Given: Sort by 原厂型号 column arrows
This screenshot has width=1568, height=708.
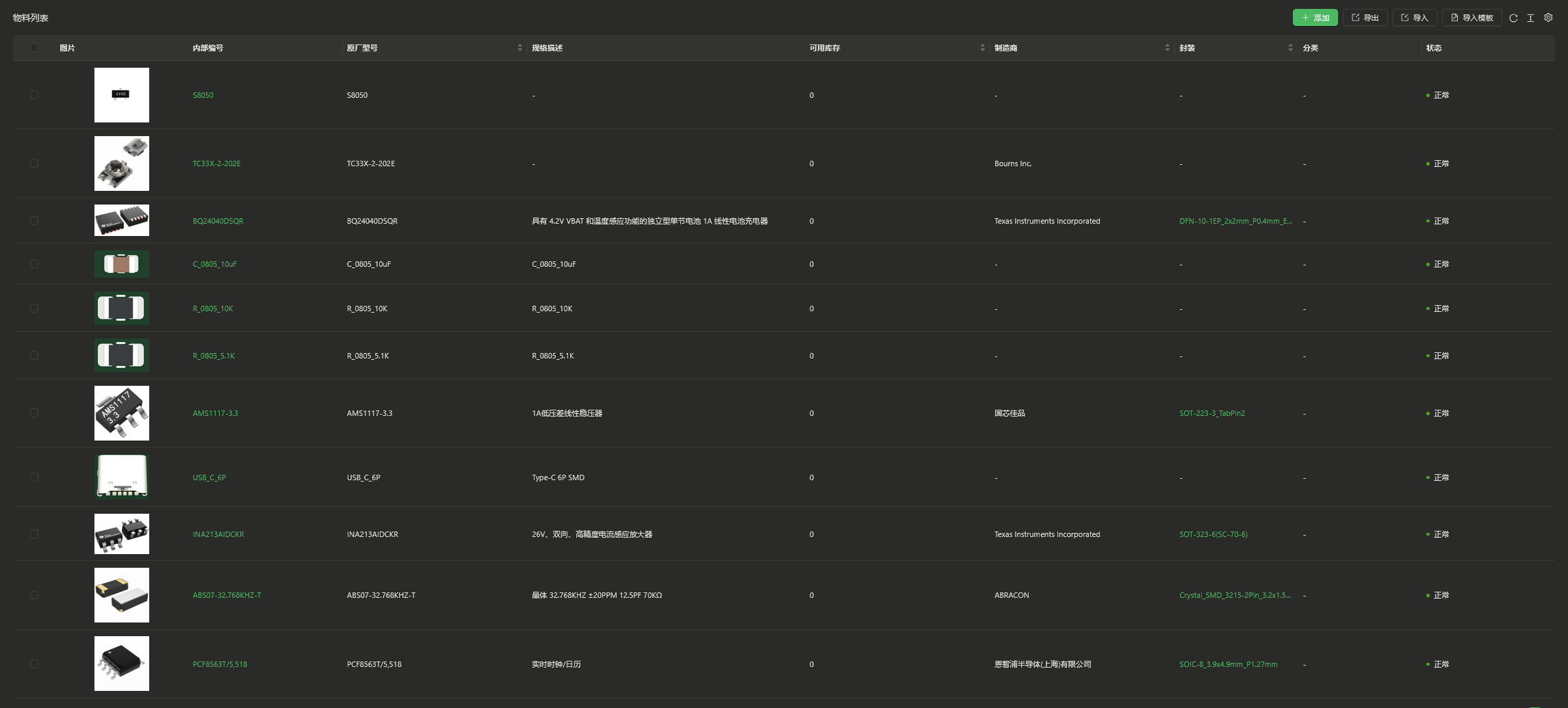Looking at the screenshot, I should pos(519,48).
